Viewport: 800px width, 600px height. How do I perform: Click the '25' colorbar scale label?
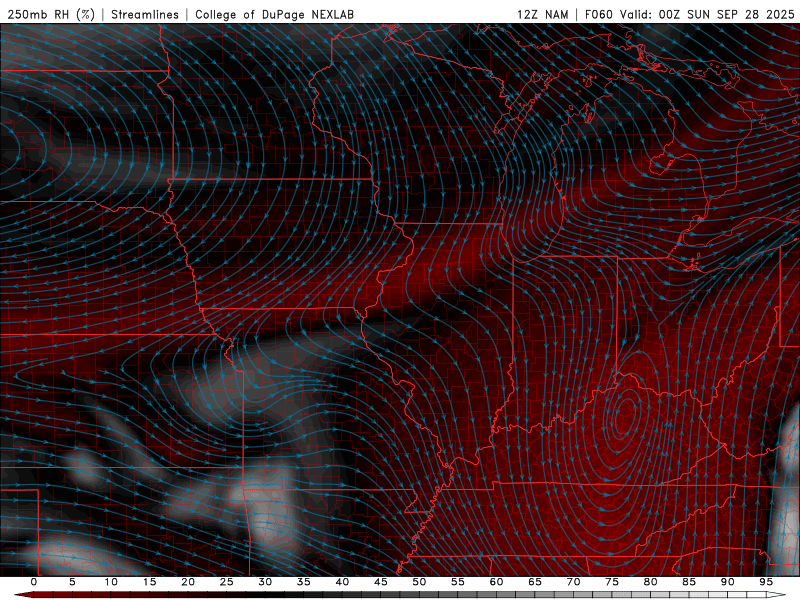point(226,582)
